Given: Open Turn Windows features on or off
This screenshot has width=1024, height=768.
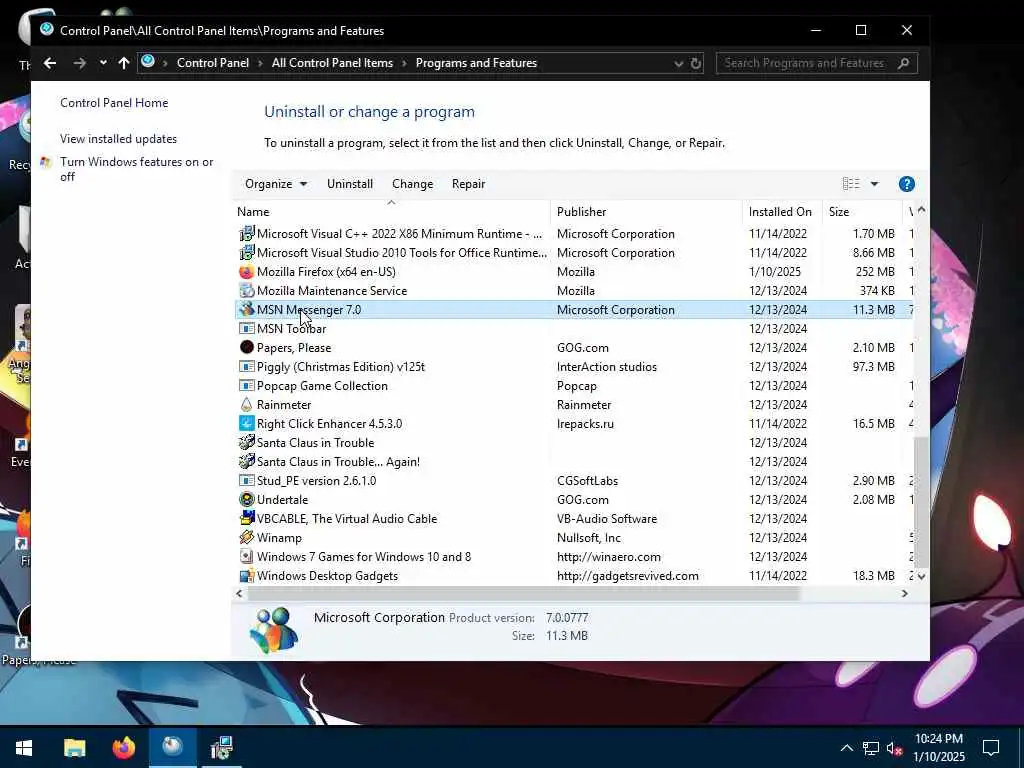Looking at the screenshot, I should tap(136, 169).
